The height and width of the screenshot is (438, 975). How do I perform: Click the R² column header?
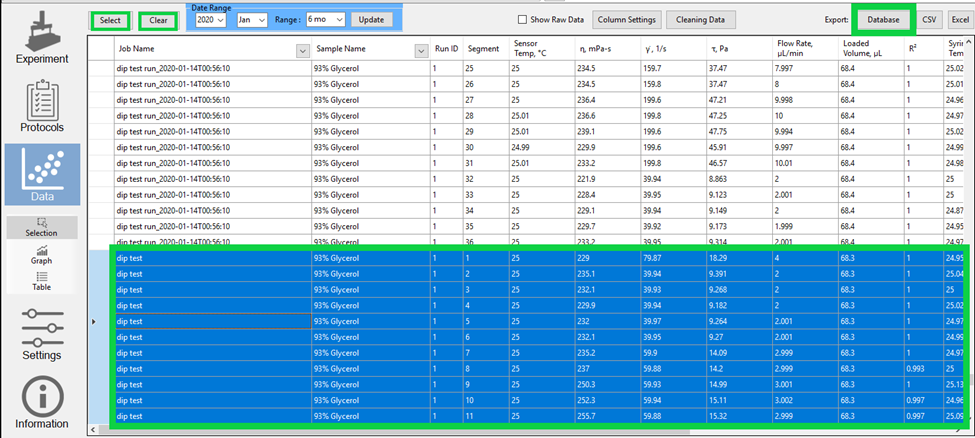point(923,49)
